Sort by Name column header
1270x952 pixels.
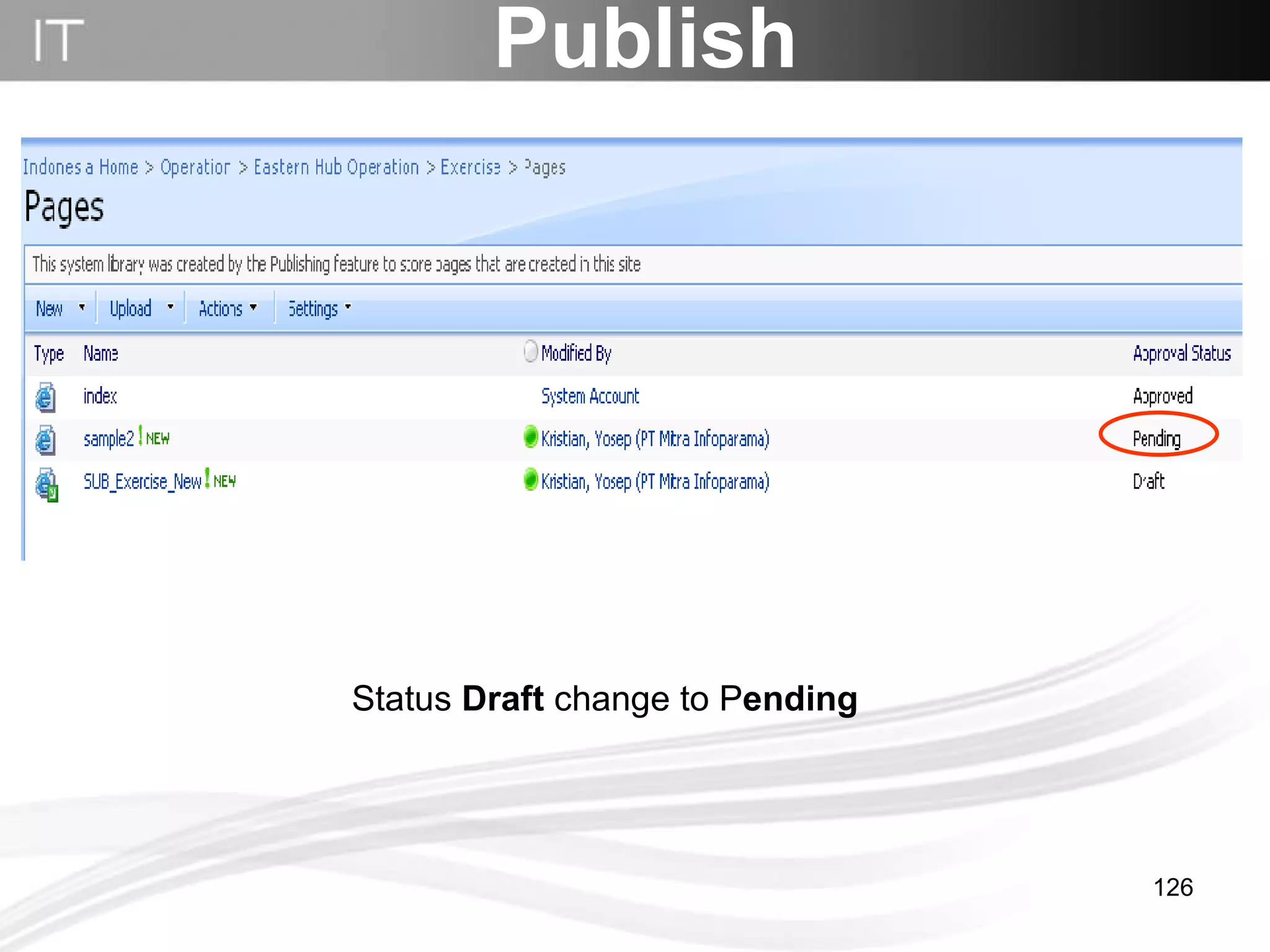coord(100,353)
